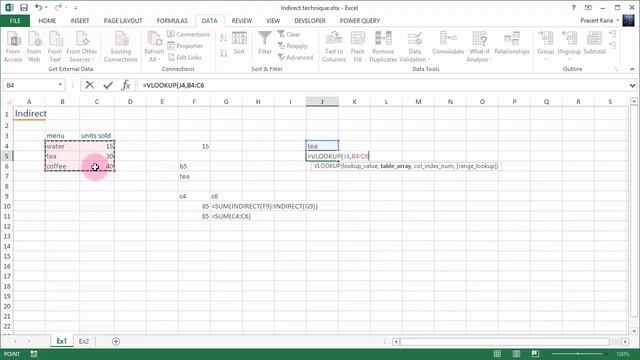Switch to REVIEW ribbon tab
640x360 pixels.
pyautogui.click(x=242, y=20)
